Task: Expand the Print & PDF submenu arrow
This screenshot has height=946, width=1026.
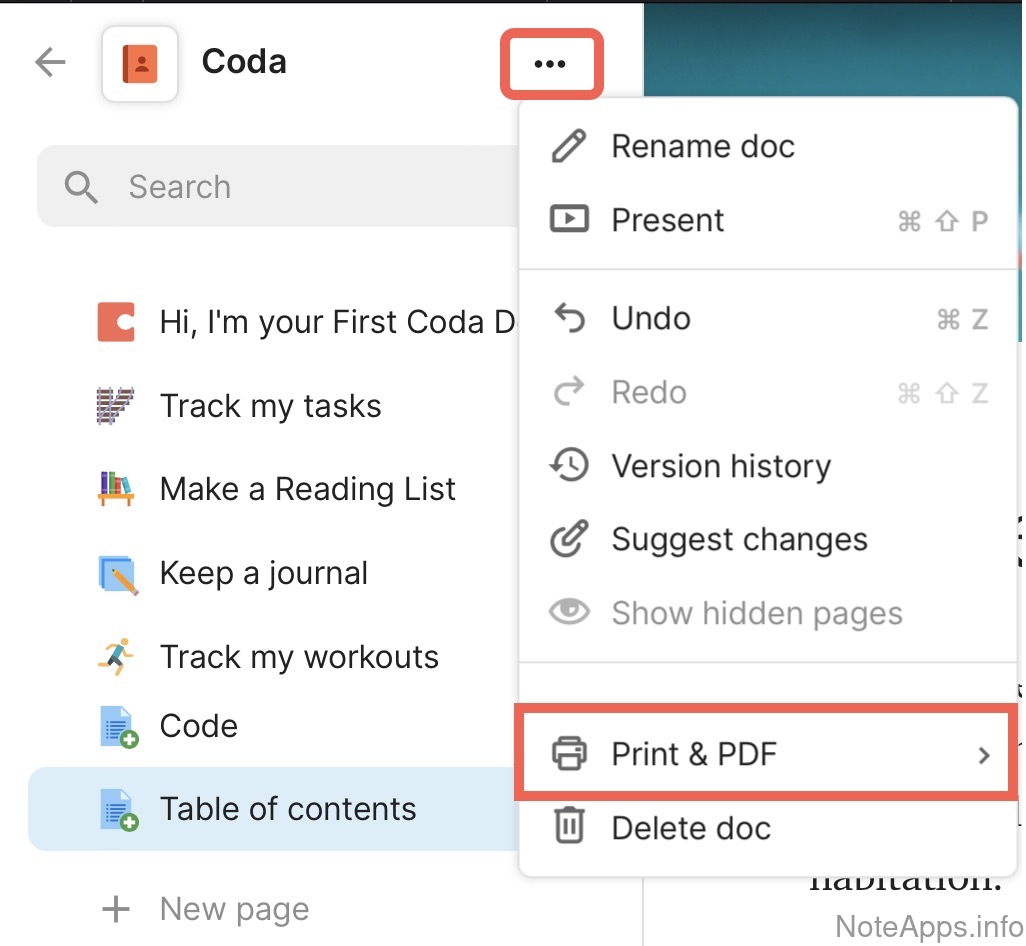Action: [983, 755]
